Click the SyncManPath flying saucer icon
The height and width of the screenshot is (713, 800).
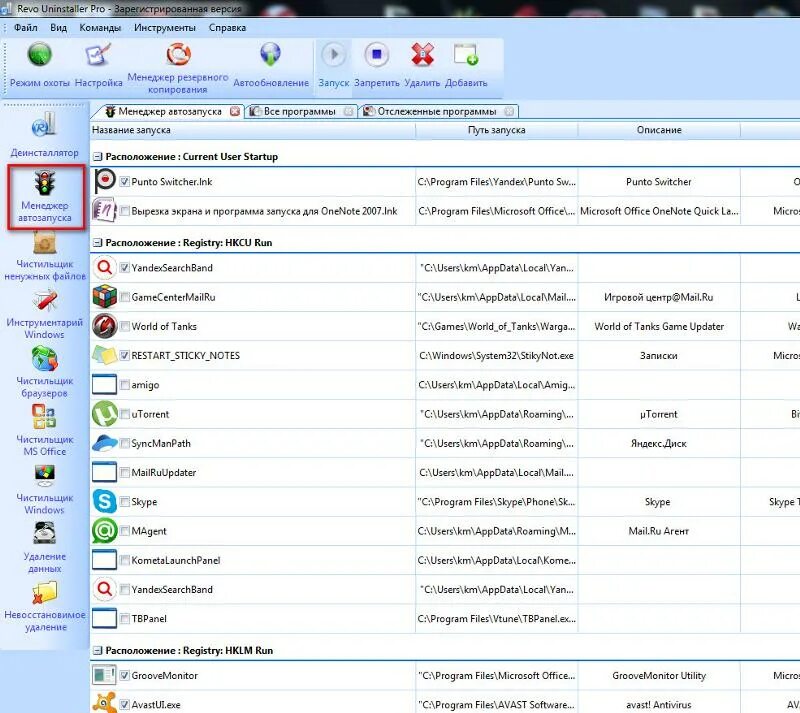coord(105,443)
